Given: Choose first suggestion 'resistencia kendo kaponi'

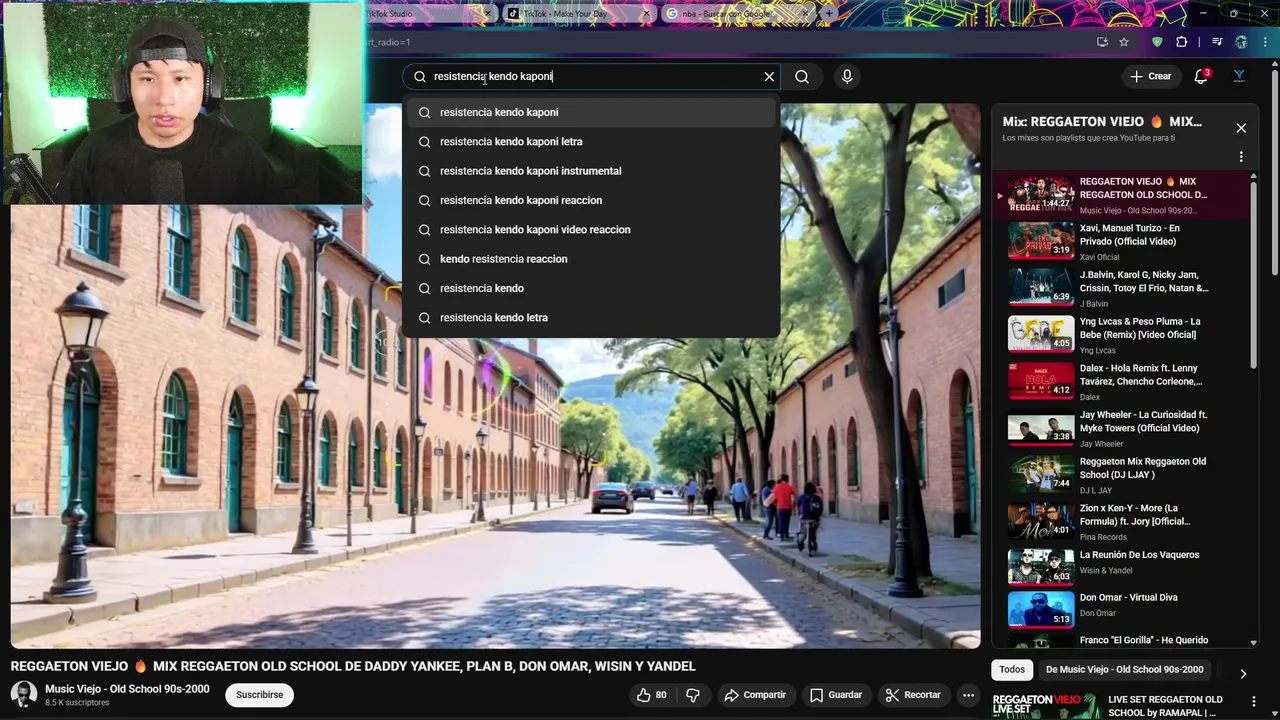Looking at the screenshot, I should tap(591, 112).
